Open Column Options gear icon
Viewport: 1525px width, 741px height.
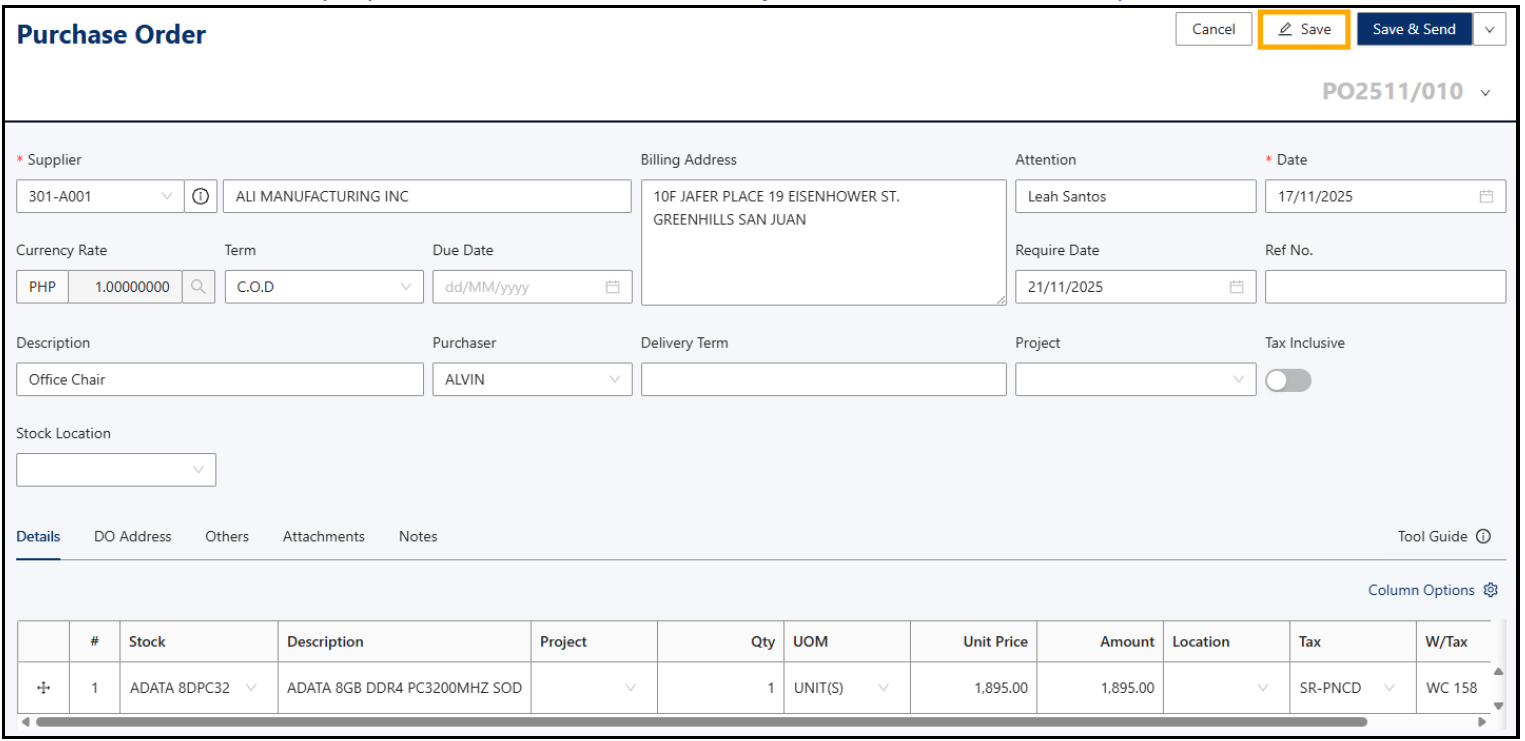(x=1490, y=590)
